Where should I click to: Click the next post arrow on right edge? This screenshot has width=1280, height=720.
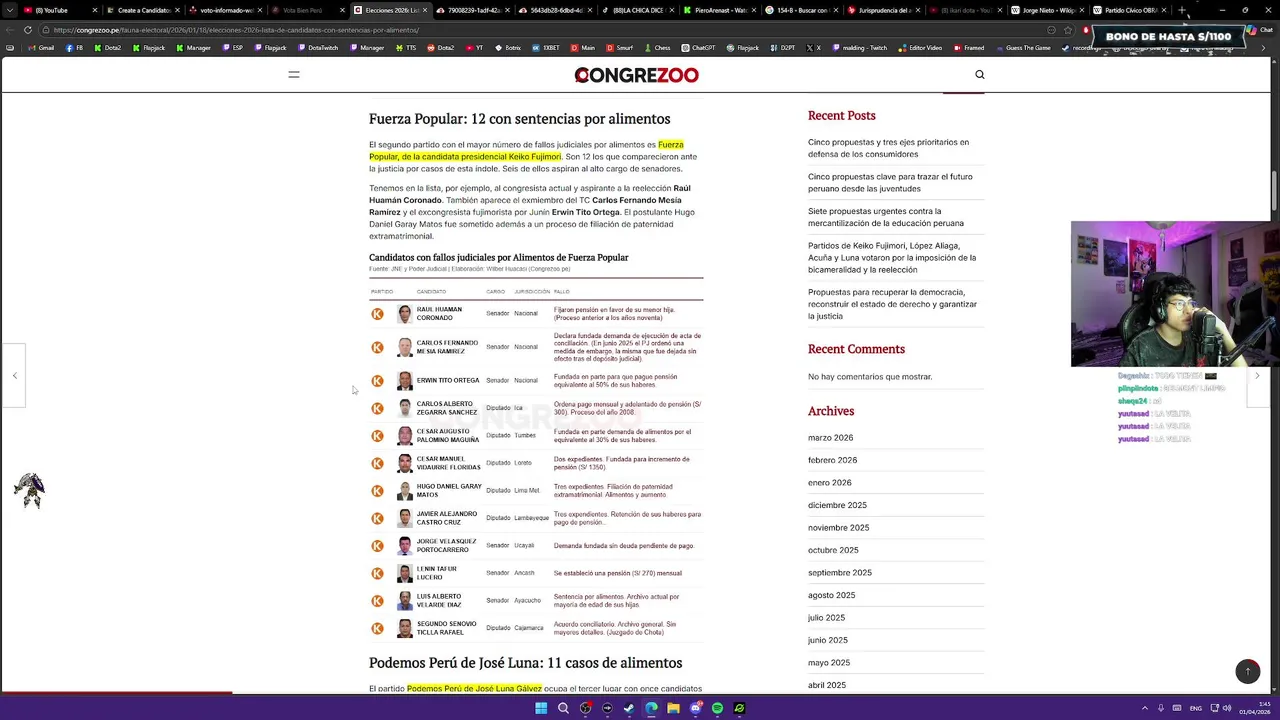tap(1257, 376)
